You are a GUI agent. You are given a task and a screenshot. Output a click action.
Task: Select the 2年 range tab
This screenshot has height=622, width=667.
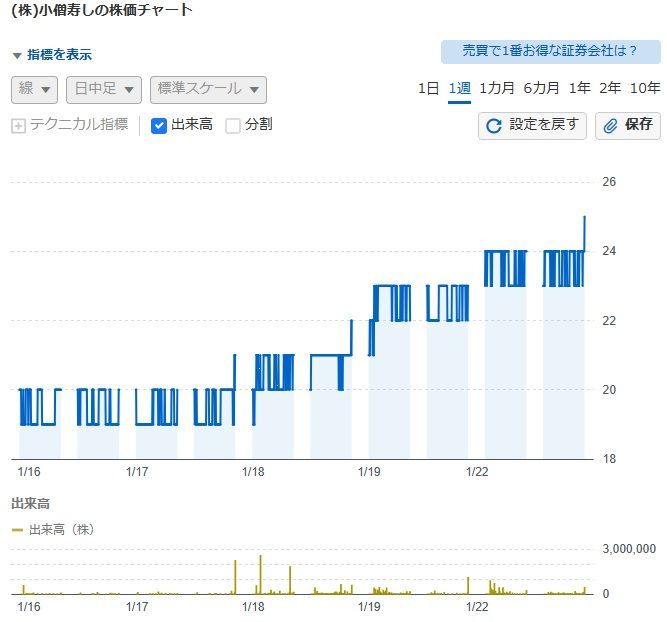tap(609, 88)
